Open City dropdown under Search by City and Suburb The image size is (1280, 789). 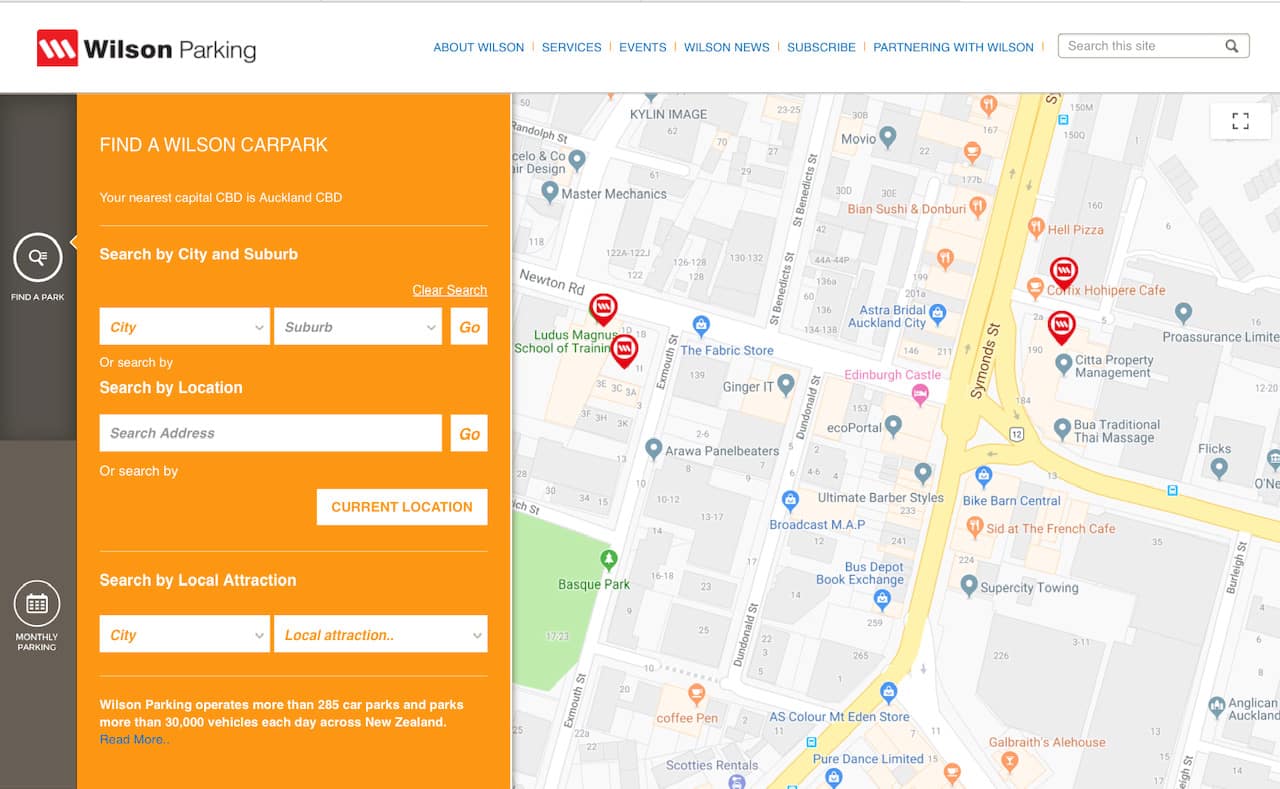click(x=185, y=327)
